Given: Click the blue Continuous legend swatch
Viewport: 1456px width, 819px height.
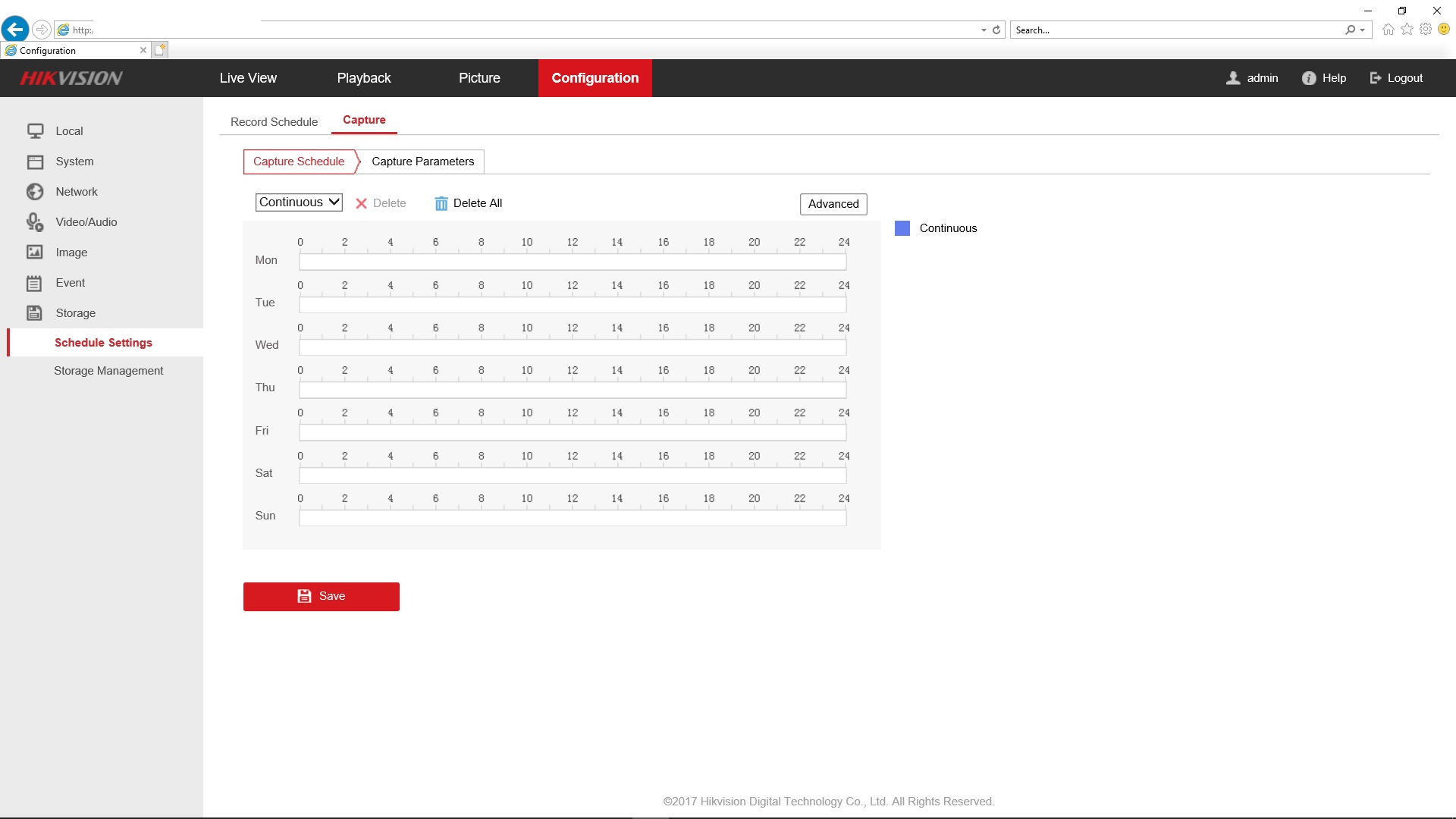Looking at the screenshot, I should click(902, 228).
